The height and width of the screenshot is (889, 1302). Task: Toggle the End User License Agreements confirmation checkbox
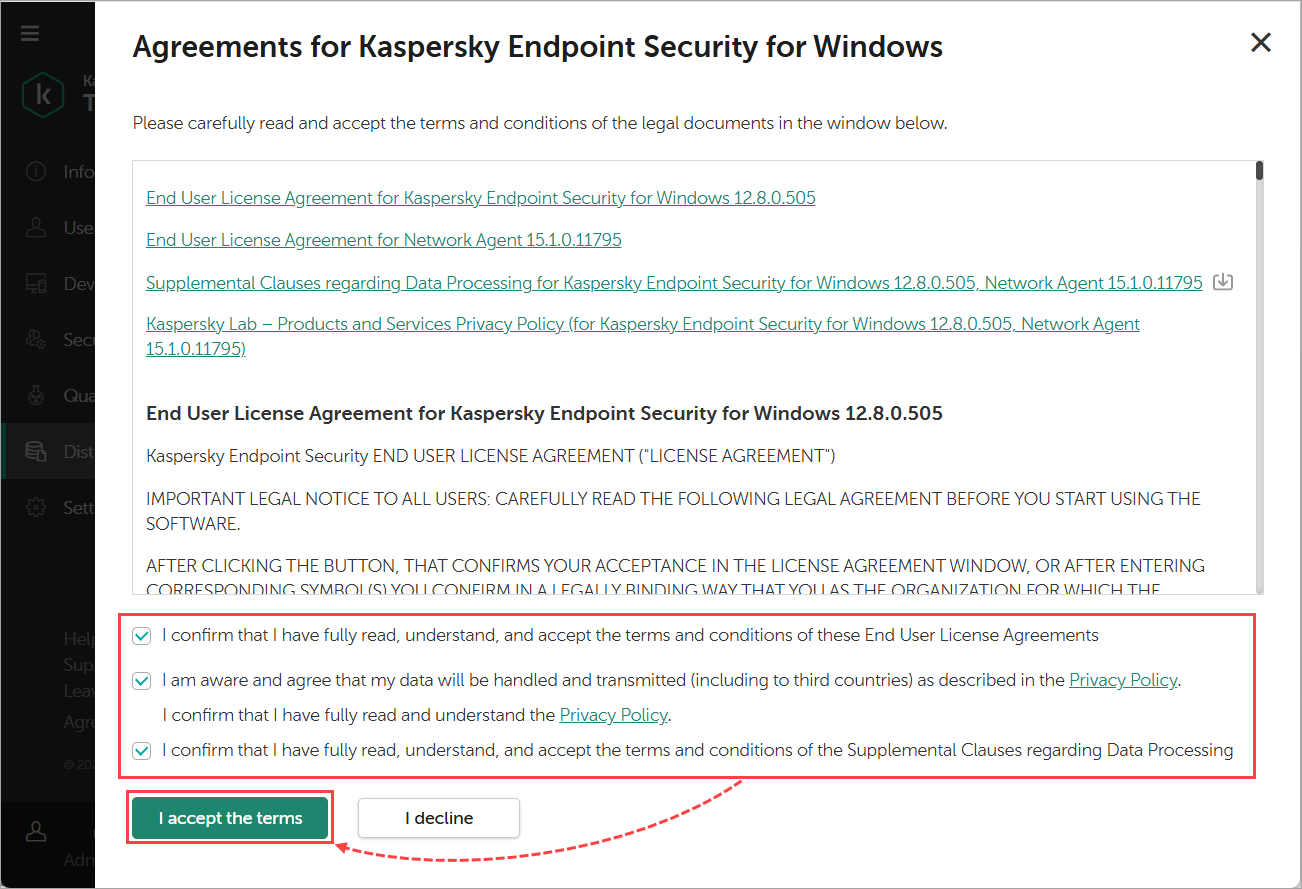tap(142, 636)
